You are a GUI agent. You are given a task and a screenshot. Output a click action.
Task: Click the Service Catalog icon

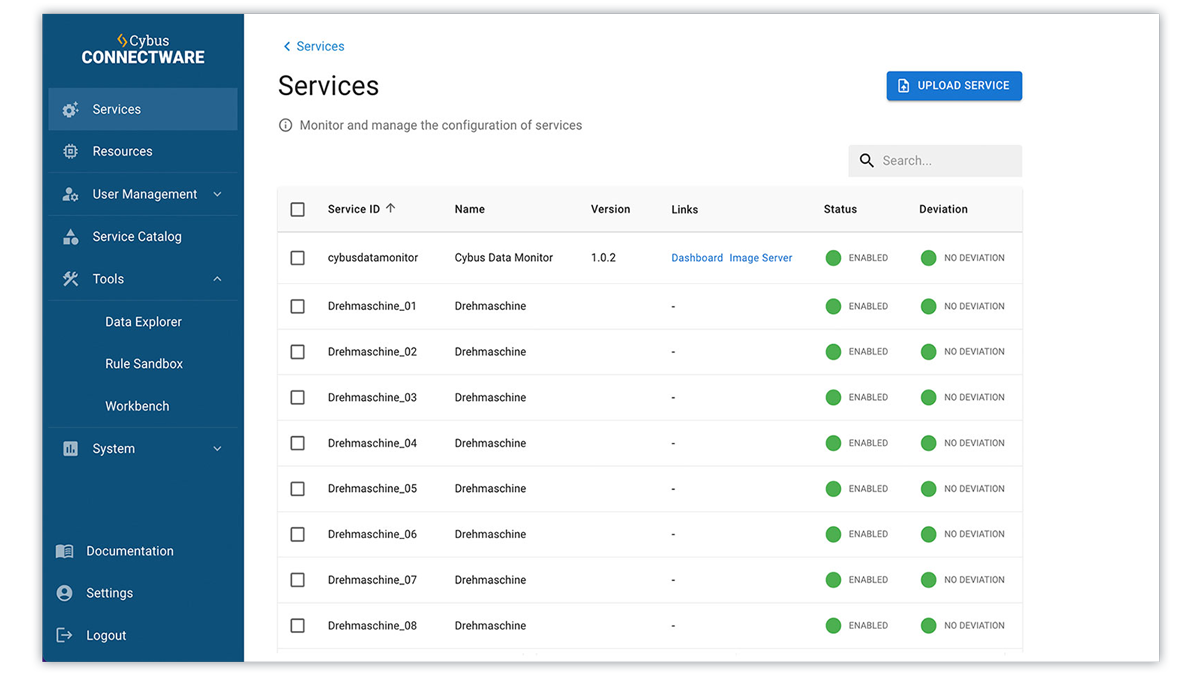(69, 236)
